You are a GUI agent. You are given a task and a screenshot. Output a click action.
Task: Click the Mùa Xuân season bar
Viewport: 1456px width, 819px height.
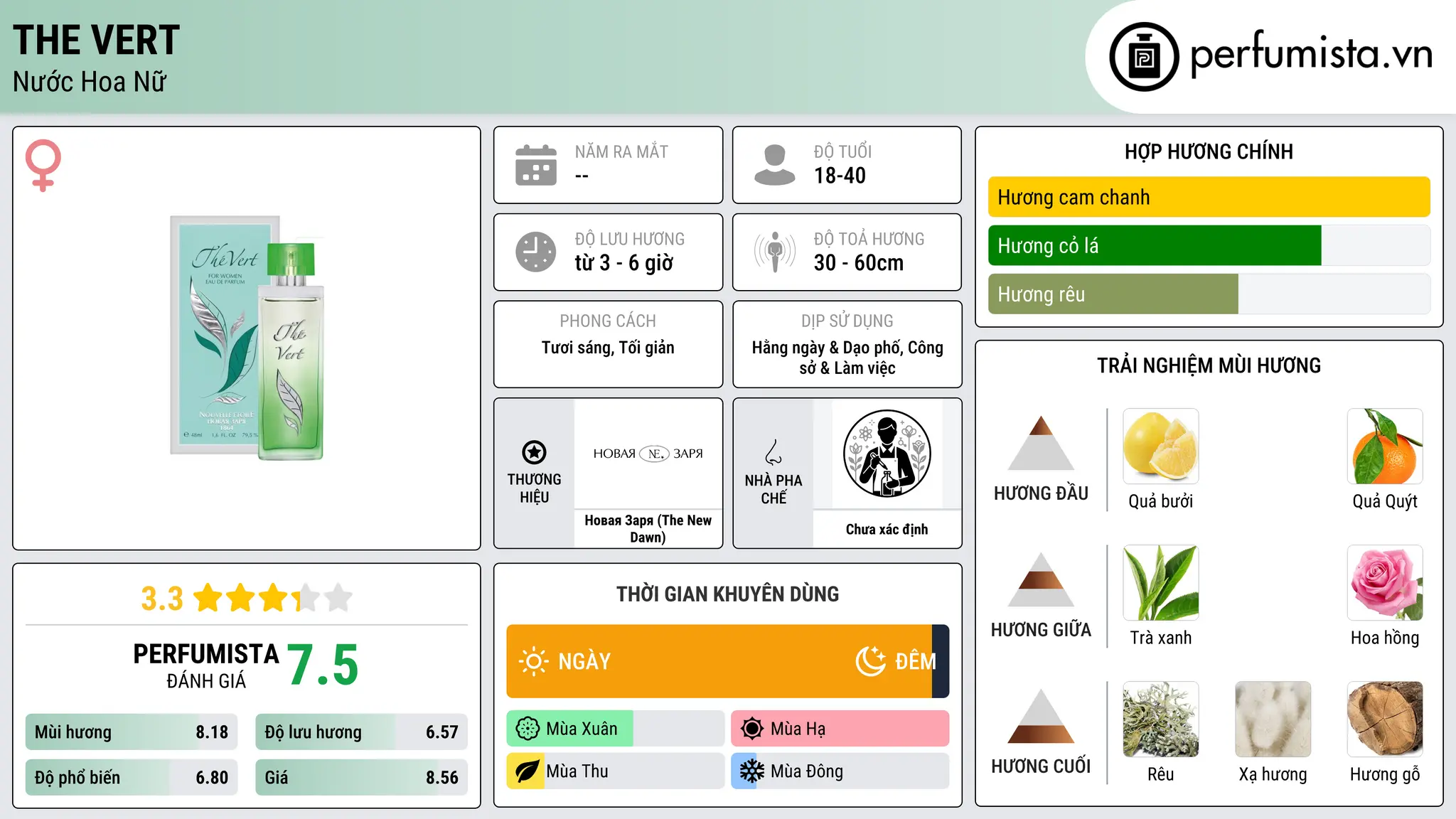point(616,729)
